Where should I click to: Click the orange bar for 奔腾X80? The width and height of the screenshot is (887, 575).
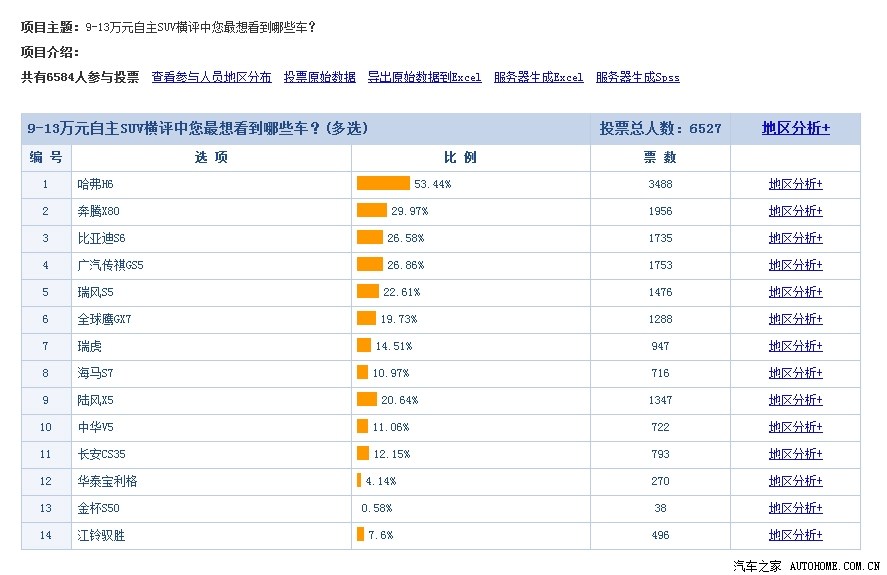pyautogui.click(x=372, y=211)
